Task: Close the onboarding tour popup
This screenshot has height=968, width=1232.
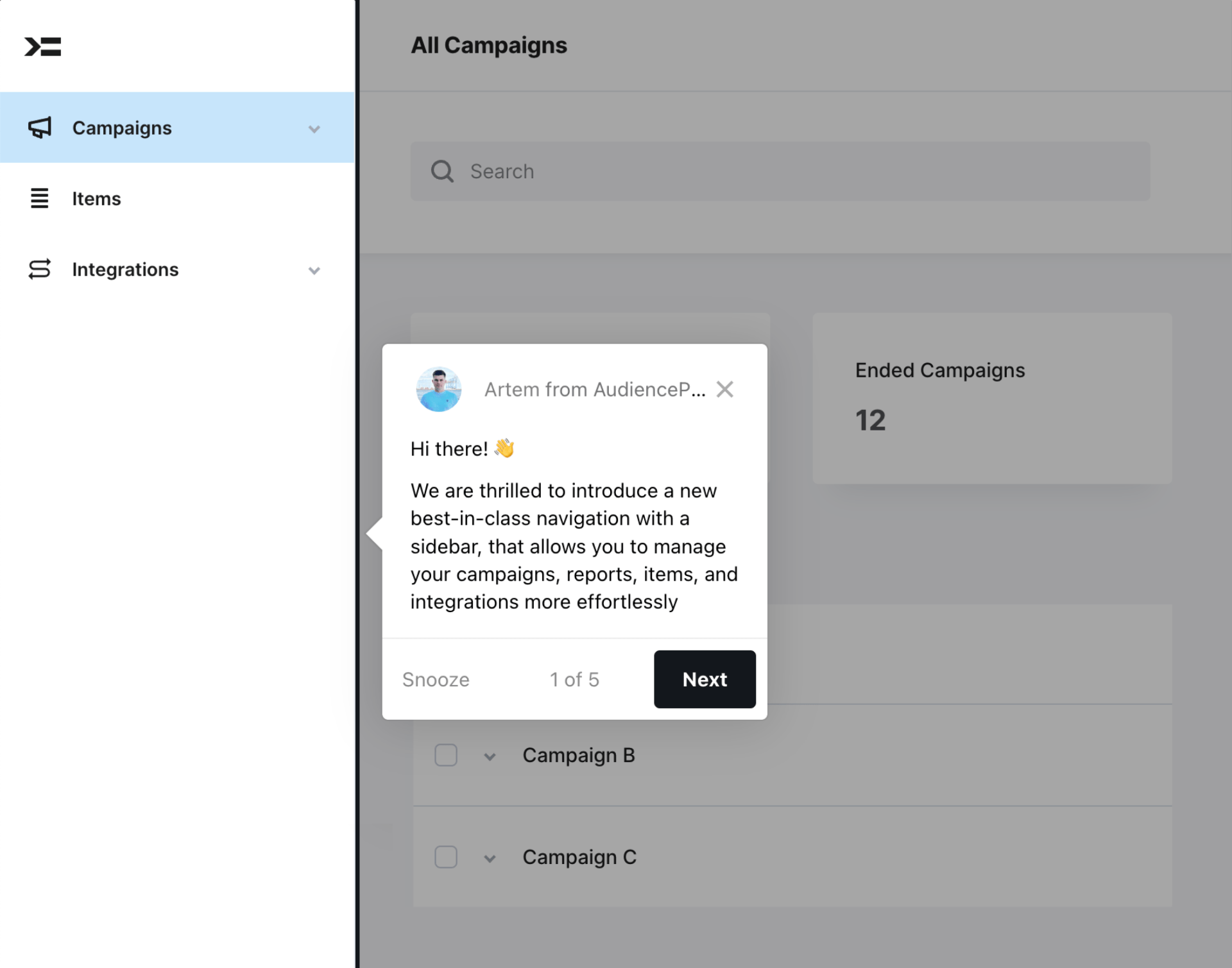Action: (x=725, y=389)
